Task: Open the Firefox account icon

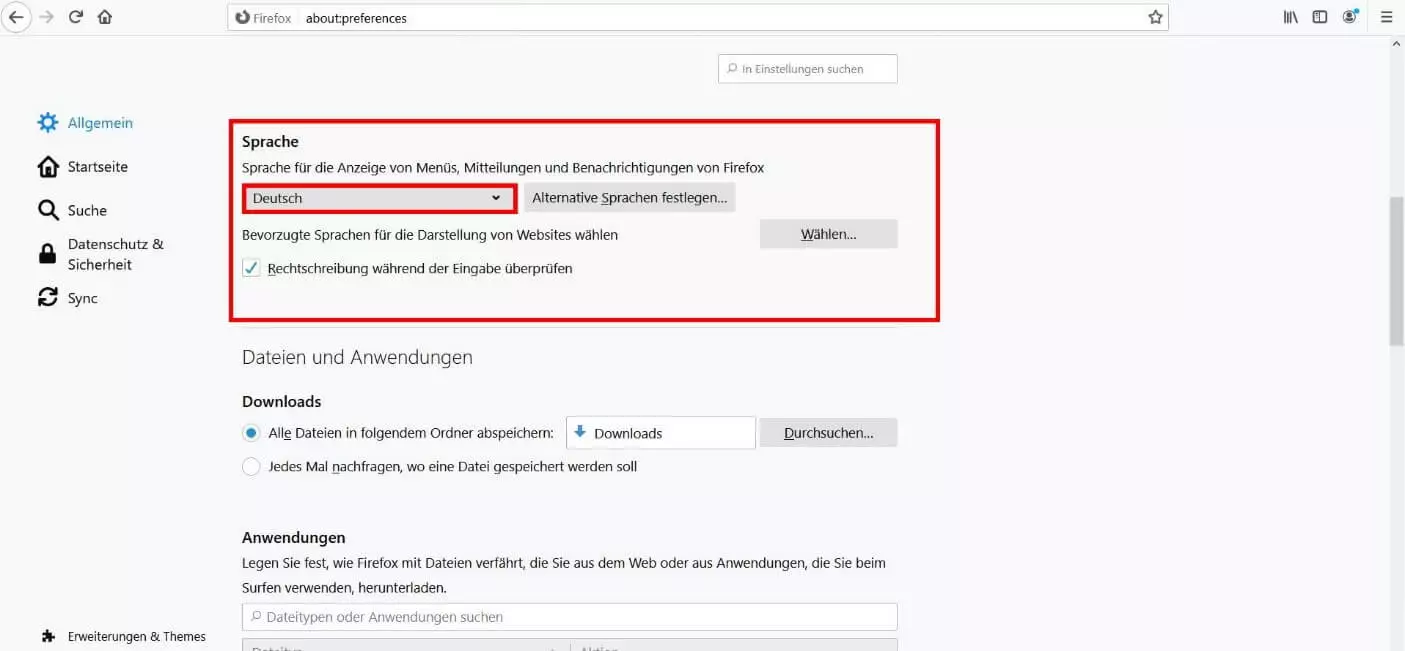Action: click(1351, 17)
